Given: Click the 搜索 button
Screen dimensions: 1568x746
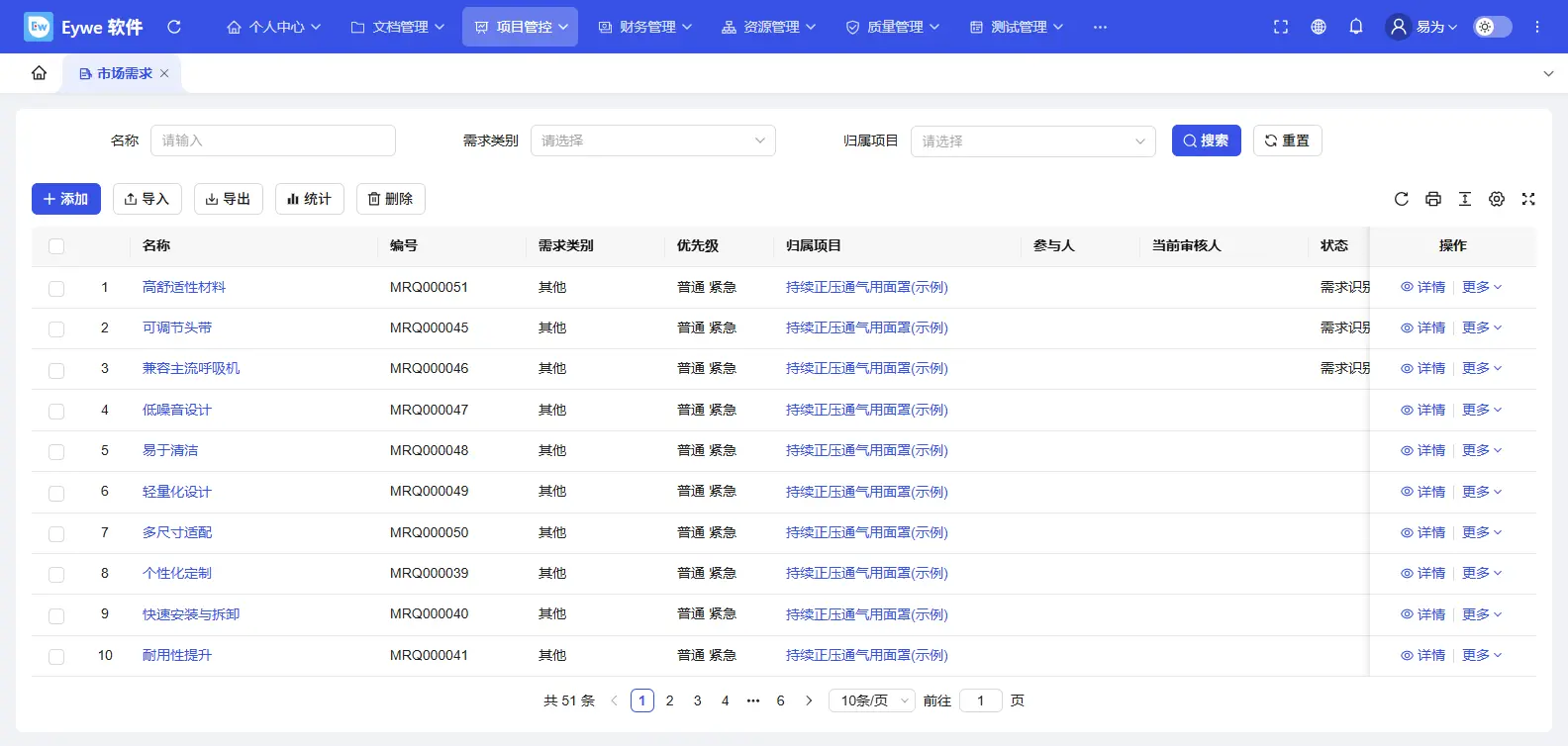Looking at the screenshot, I should pyautogui.click(x=1207, y=140).
